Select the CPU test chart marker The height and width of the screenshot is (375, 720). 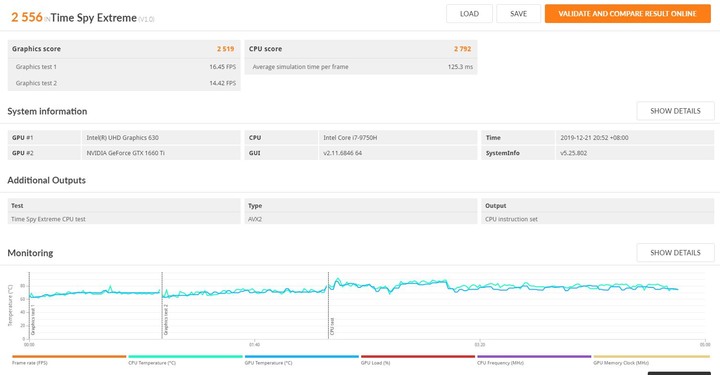(x=332, y=326)
